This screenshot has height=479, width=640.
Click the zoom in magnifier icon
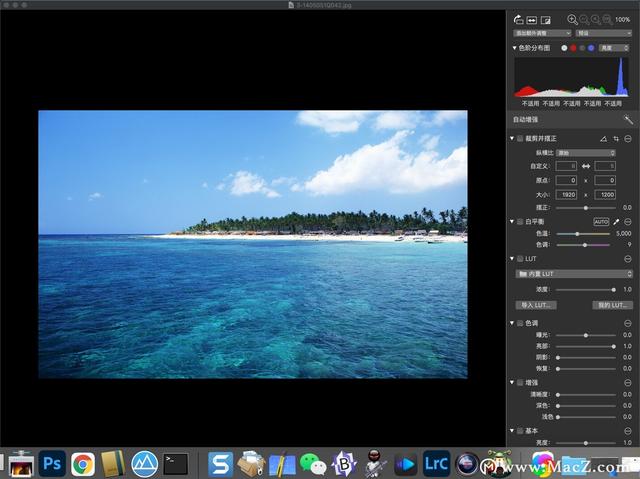(572, 19)
